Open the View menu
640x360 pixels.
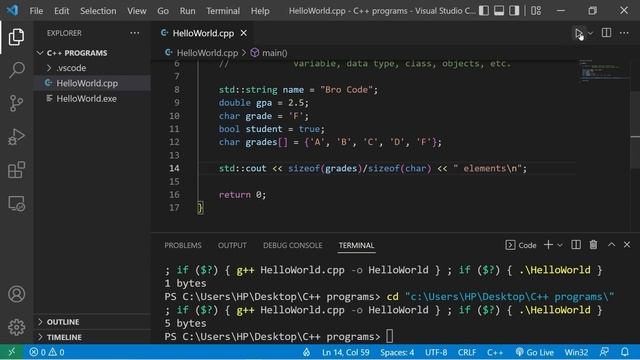136,11
